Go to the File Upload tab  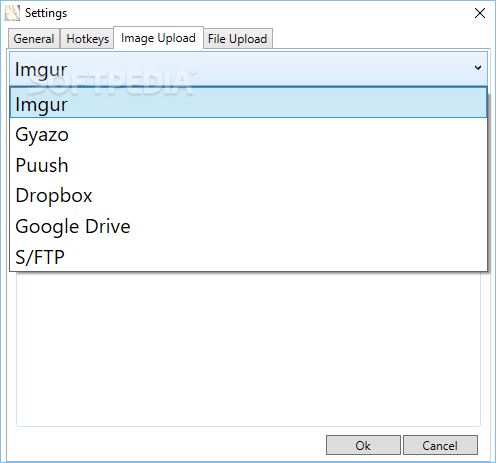tap(238, 39)
